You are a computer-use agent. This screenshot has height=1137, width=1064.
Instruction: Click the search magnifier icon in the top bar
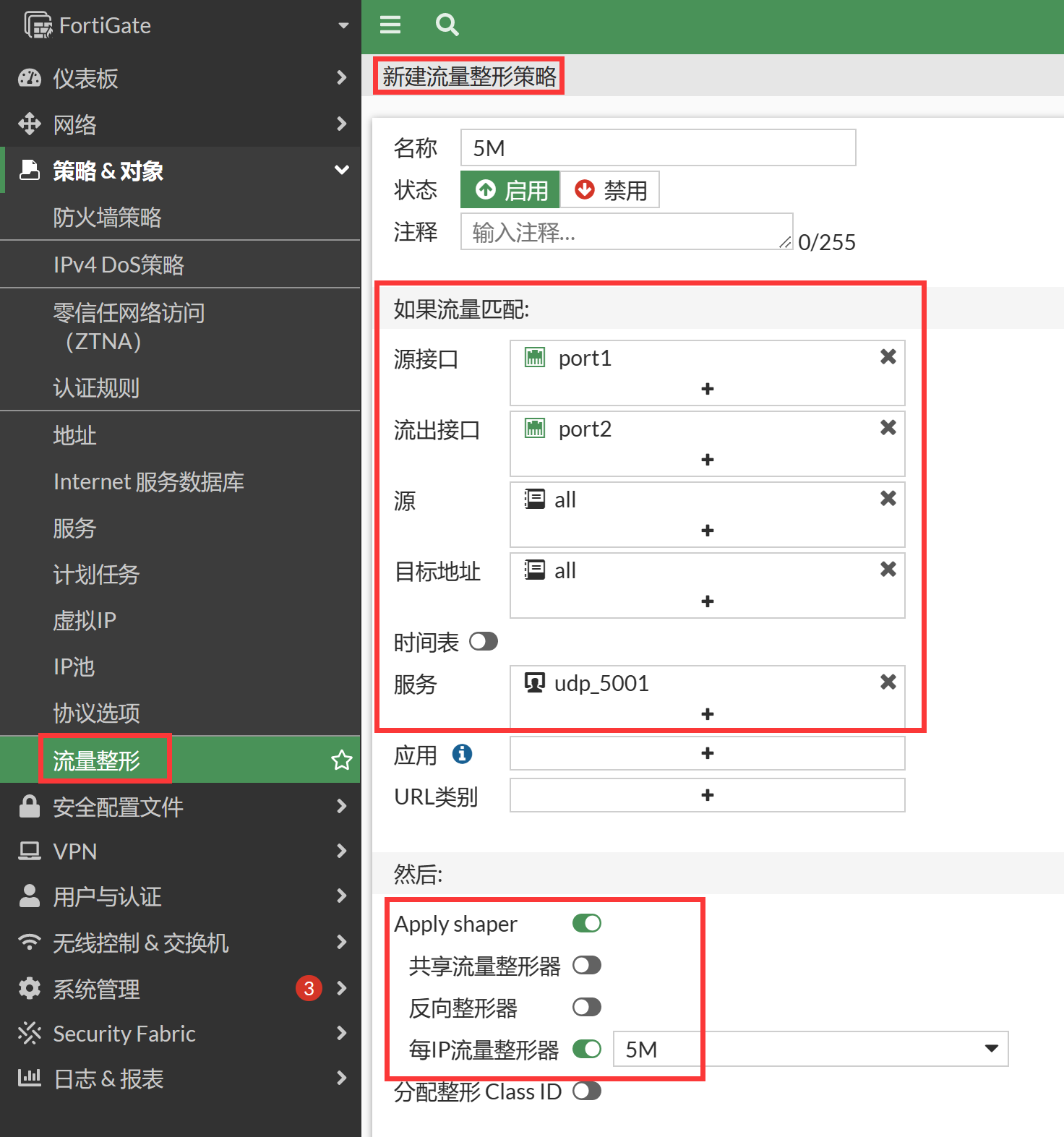point(447,25)
